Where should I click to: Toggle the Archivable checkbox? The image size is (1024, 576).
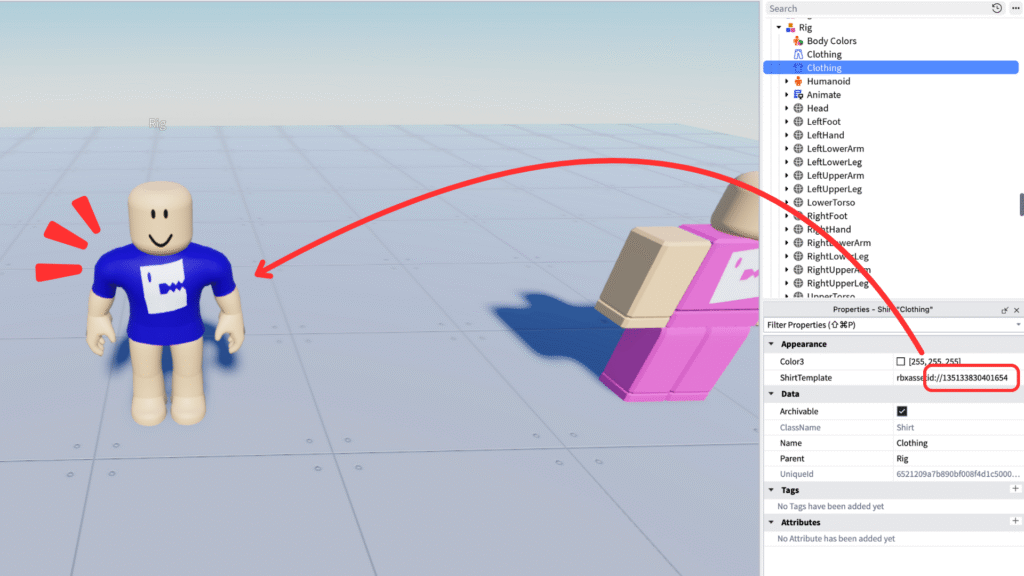coord(901,411)
